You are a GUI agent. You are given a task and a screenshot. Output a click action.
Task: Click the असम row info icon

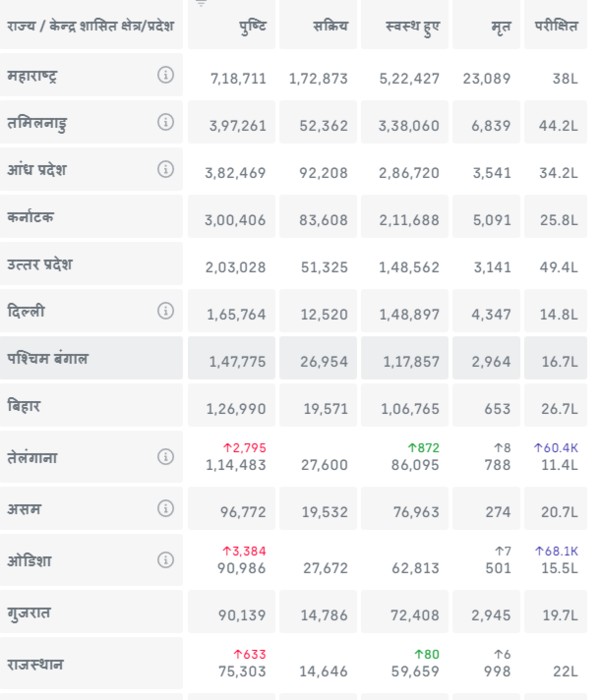click(x=166, y=509)
